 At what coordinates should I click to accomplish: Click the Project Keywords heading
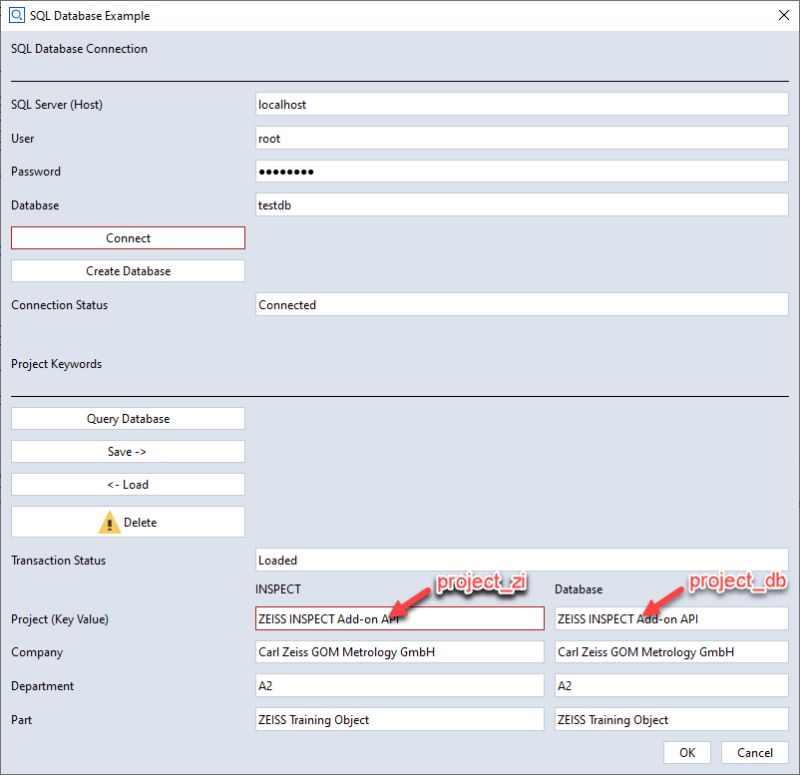[x=56, y=364]
